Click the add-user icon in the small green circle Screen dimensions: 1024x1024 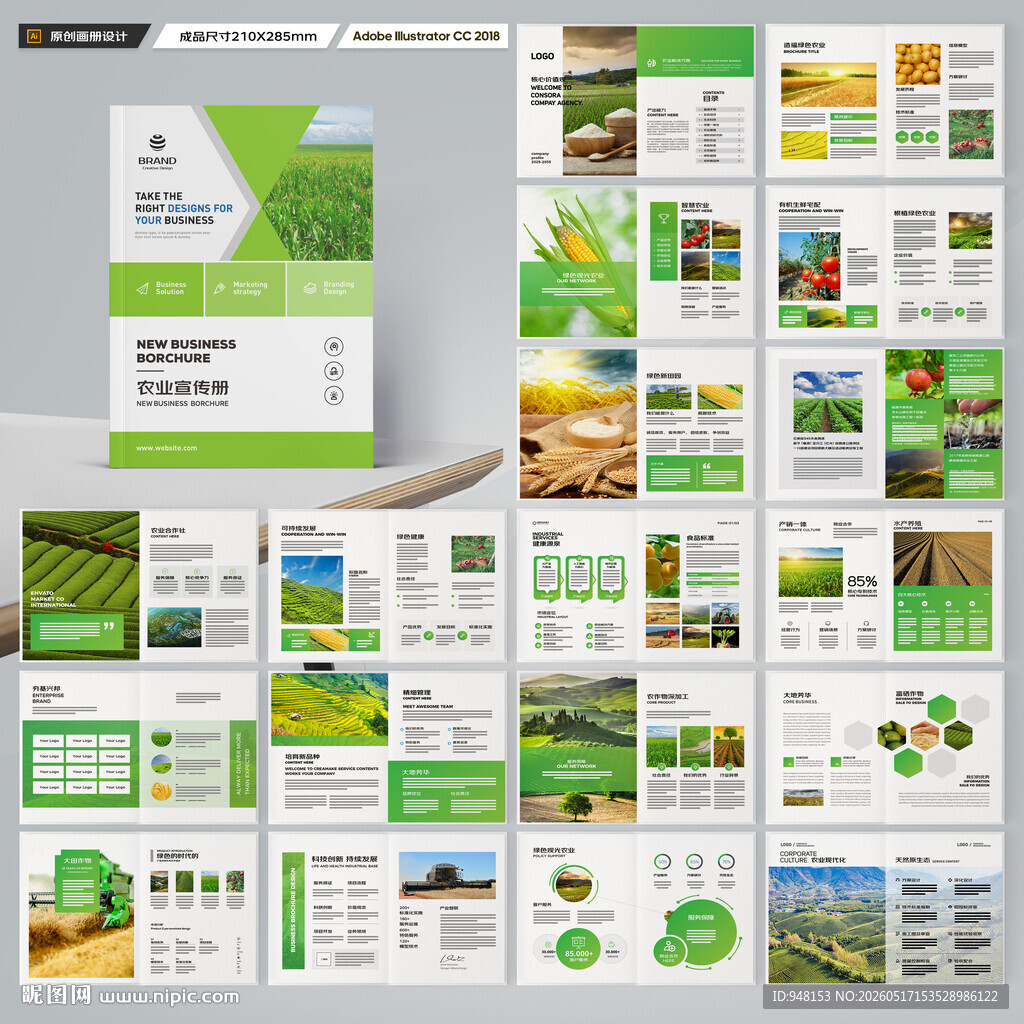(669, 946)
